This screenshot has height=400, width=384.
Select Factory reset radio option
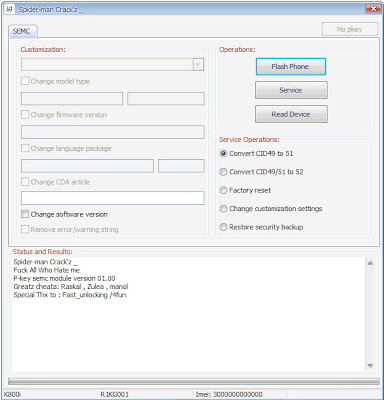tap(223, 190)
